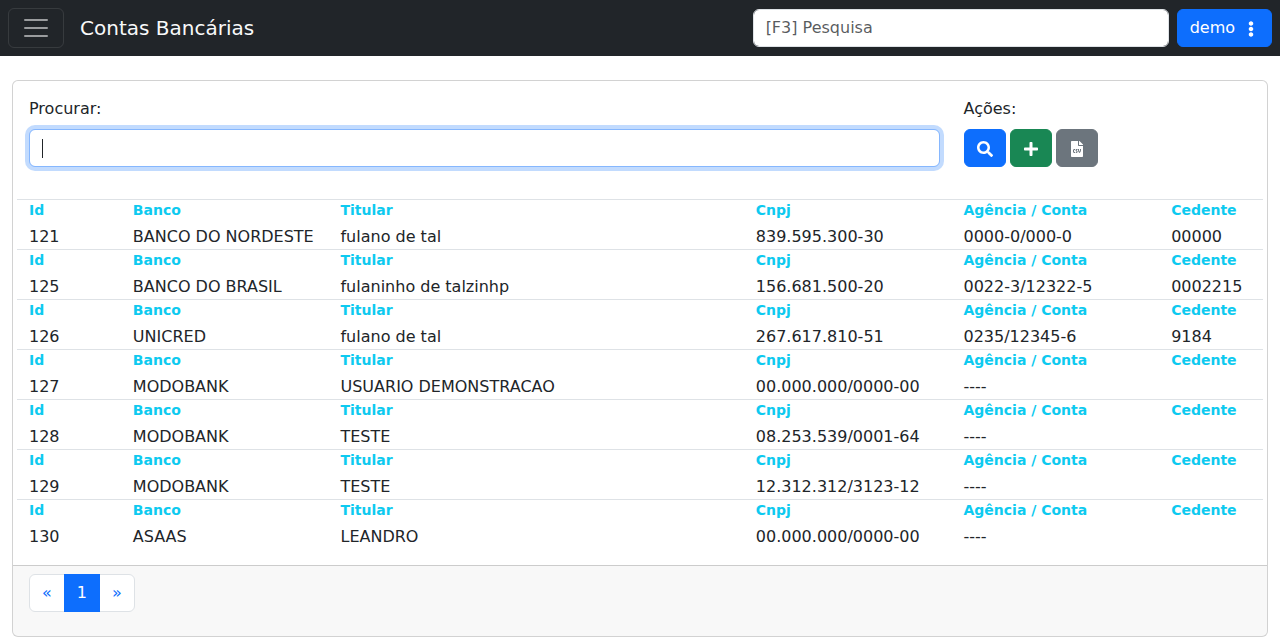The height and width of the screenshot is (637, 1280).
Task: Click CNPJ 08.253.539/0001-64
Action: [x=838, y=437]
